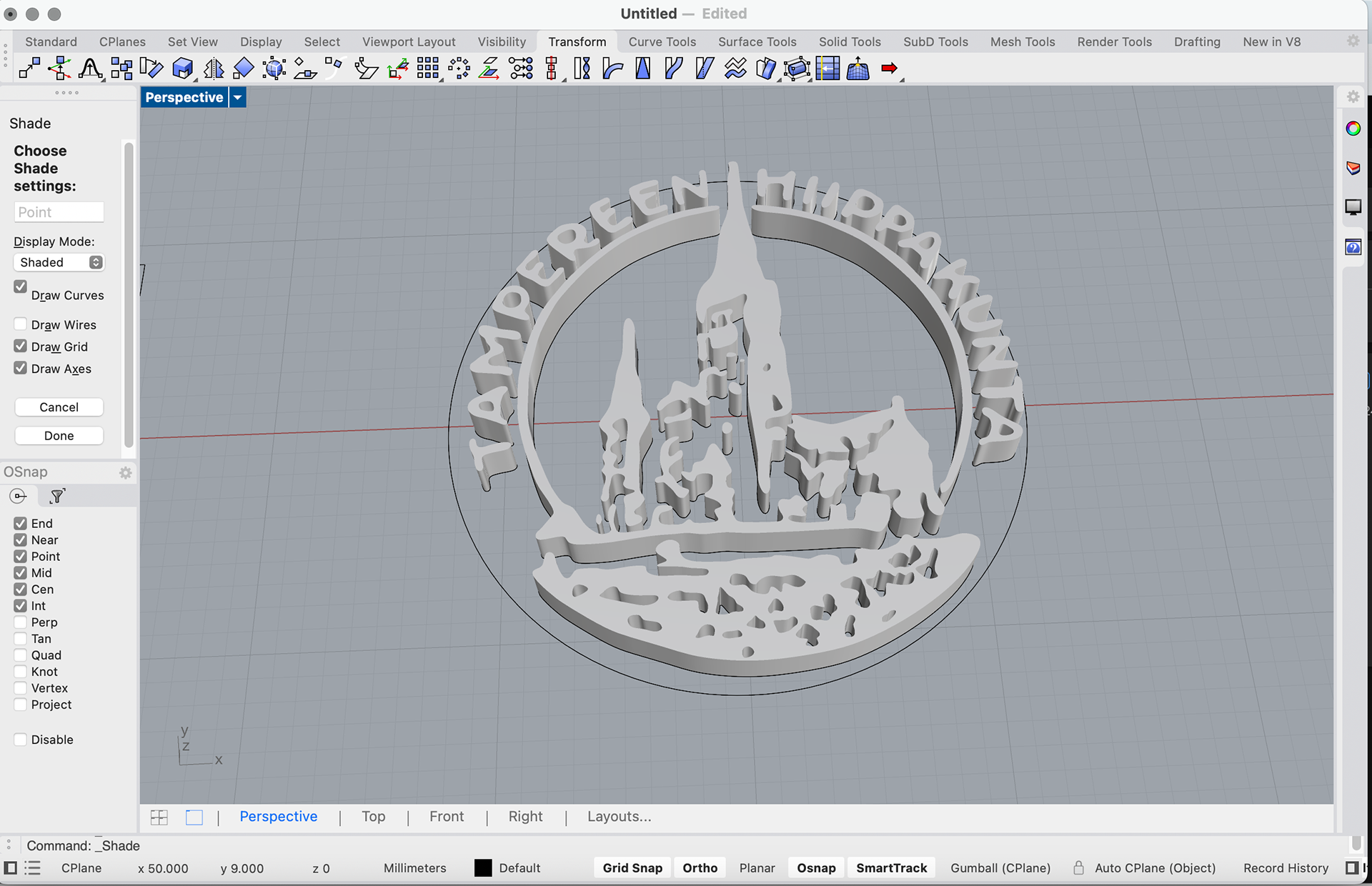Click the red arrow toolbar icon
1372x886 pixels.
pyautogui.click(x=890, y=69)
